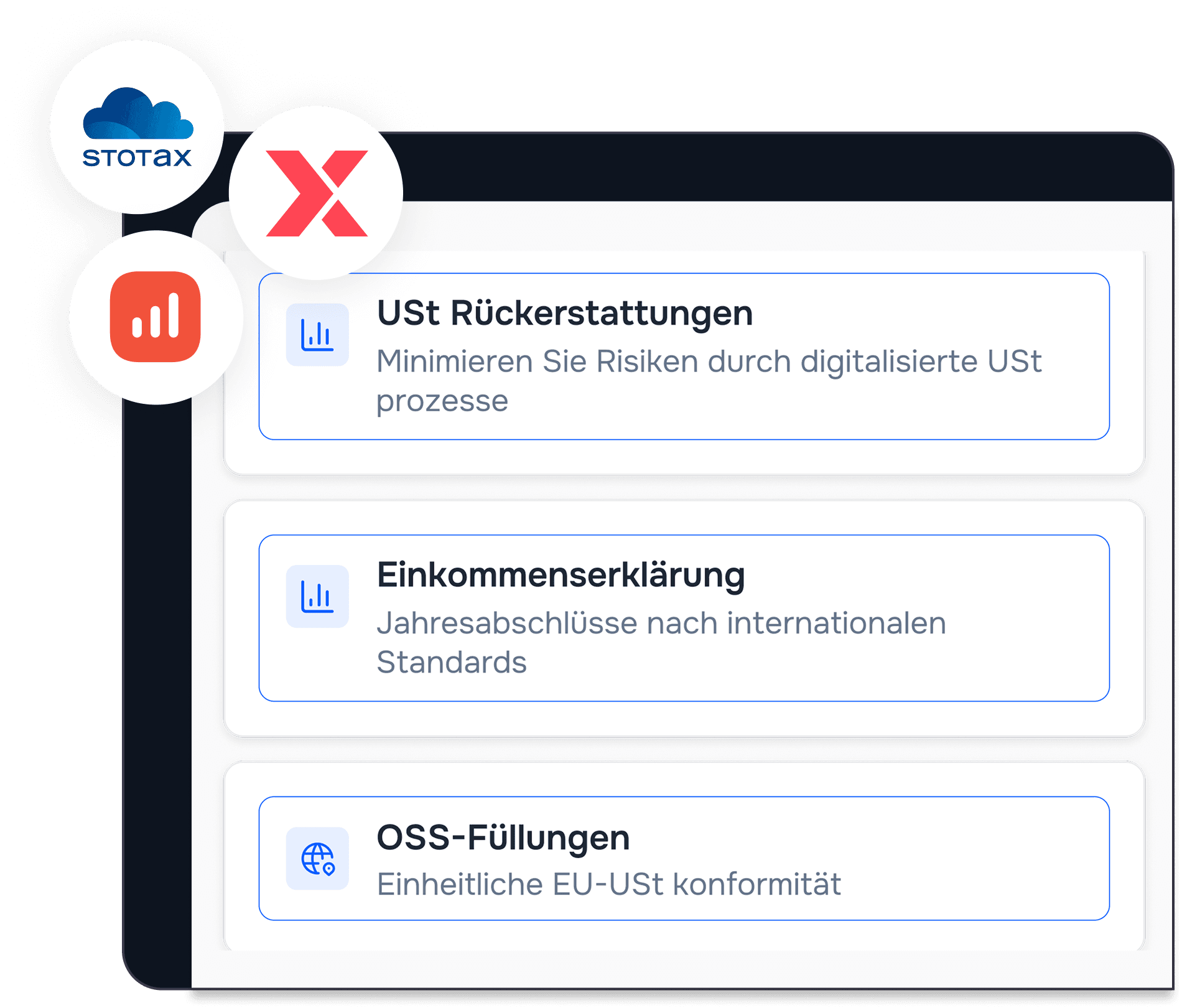
Task: Click the globe icon beside OSS-Füllungen
Action: point(317,859)
